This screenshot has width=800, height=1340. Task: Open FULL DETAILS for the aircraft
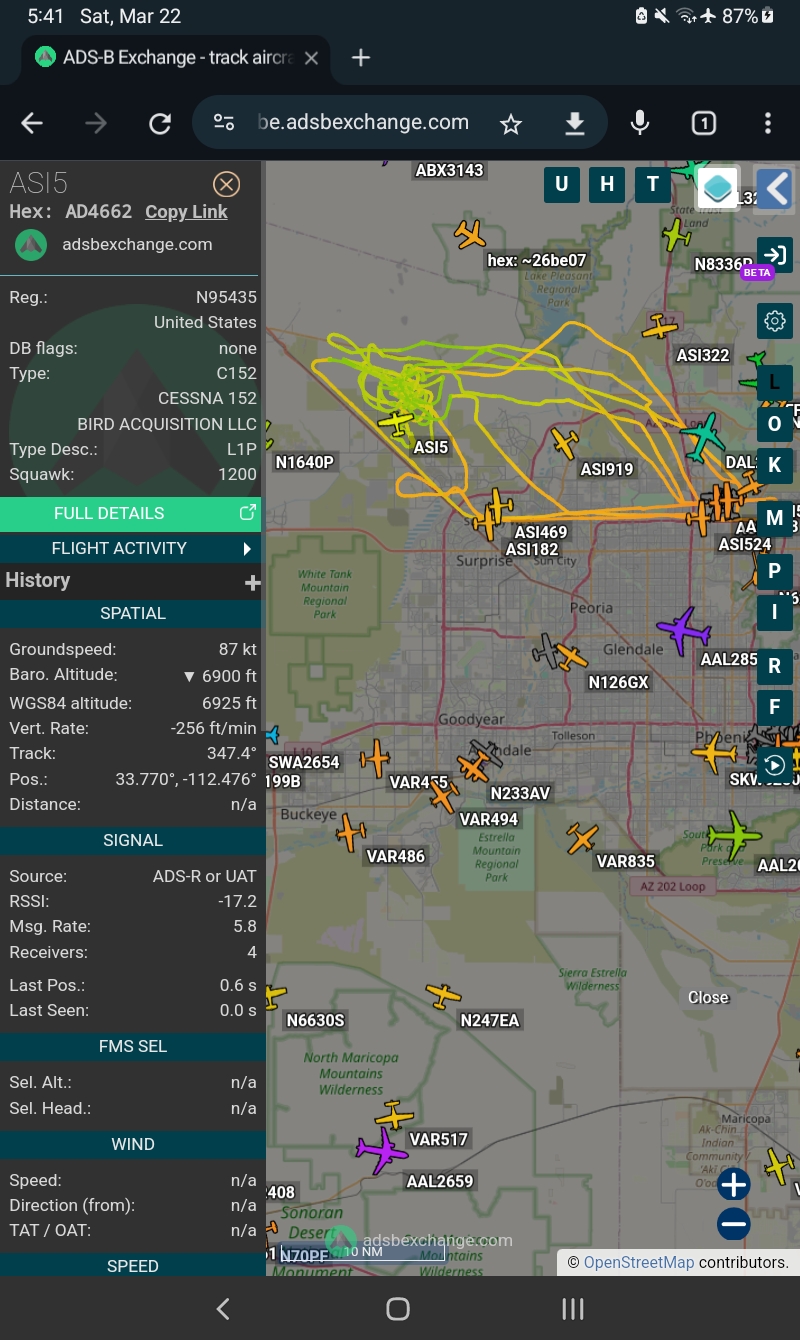click(x=130, y=513)
